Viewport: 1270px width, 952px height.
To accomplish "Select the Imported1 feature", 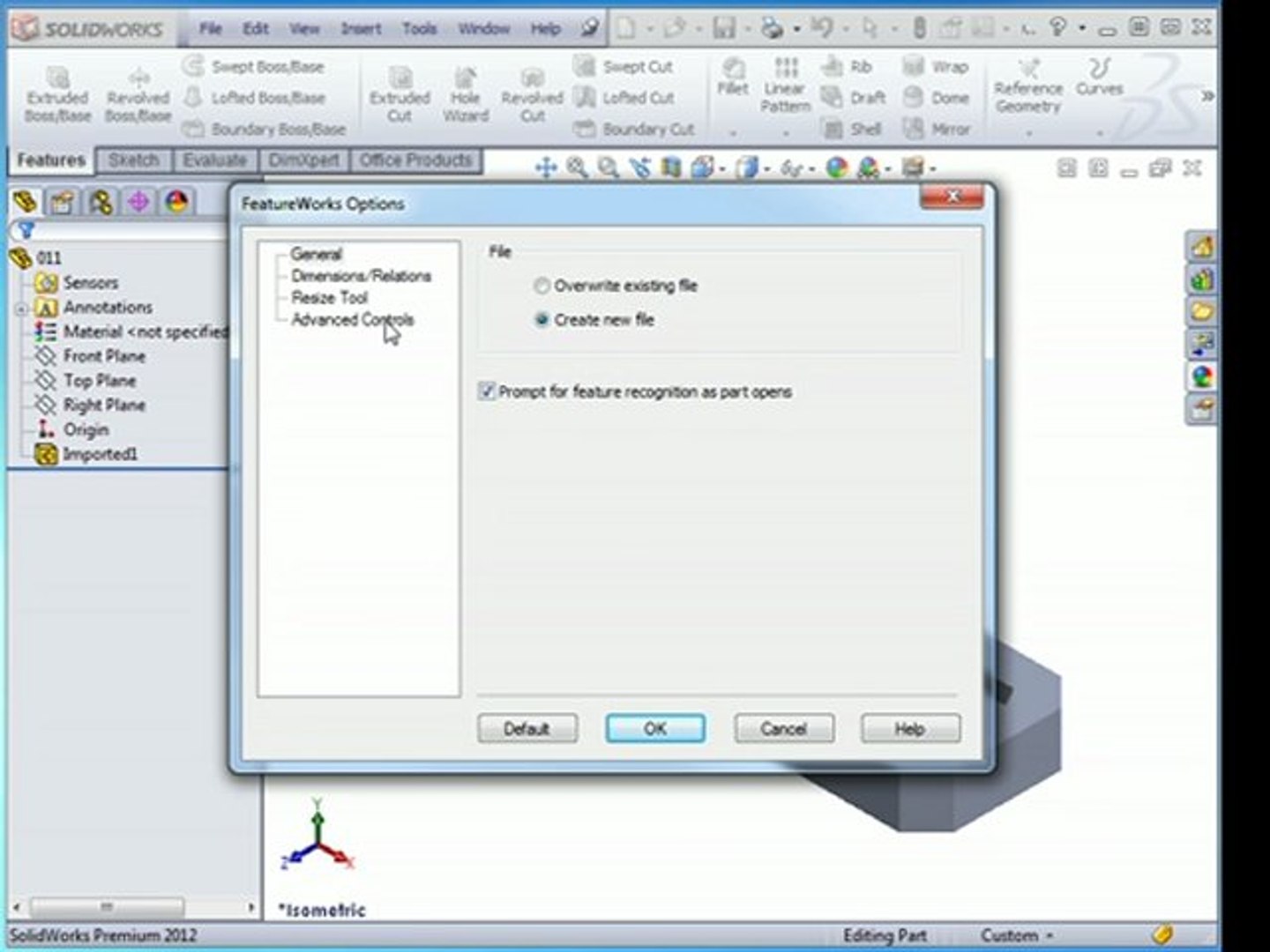I will (99, 454).
